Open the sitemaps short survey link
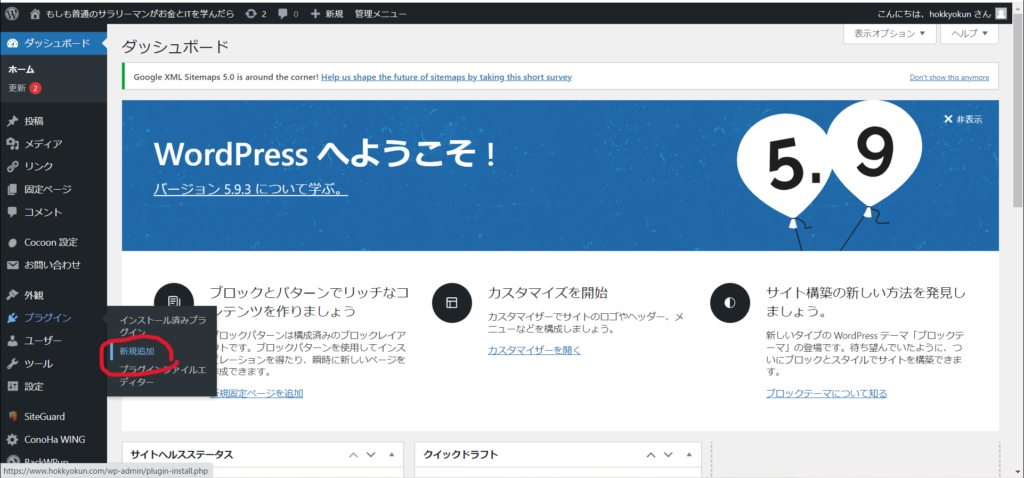This screenshot has height=478, width=1024. 447,77
